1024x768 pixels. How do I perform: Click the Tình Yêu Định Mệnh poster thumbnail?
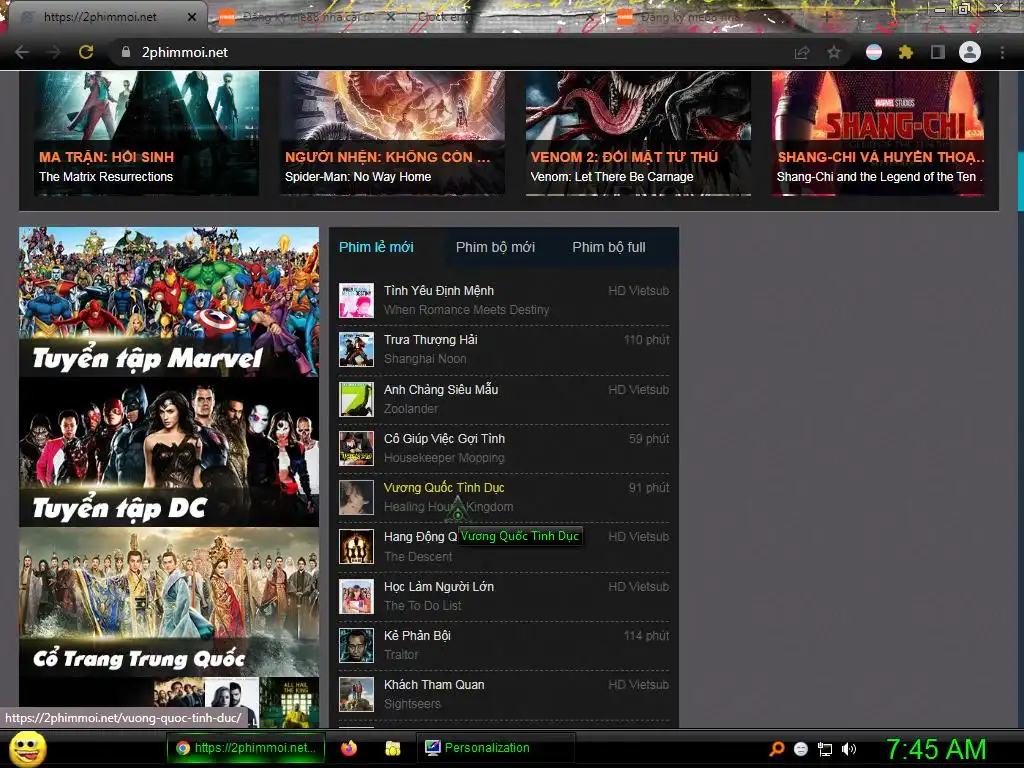coord(356,300)
